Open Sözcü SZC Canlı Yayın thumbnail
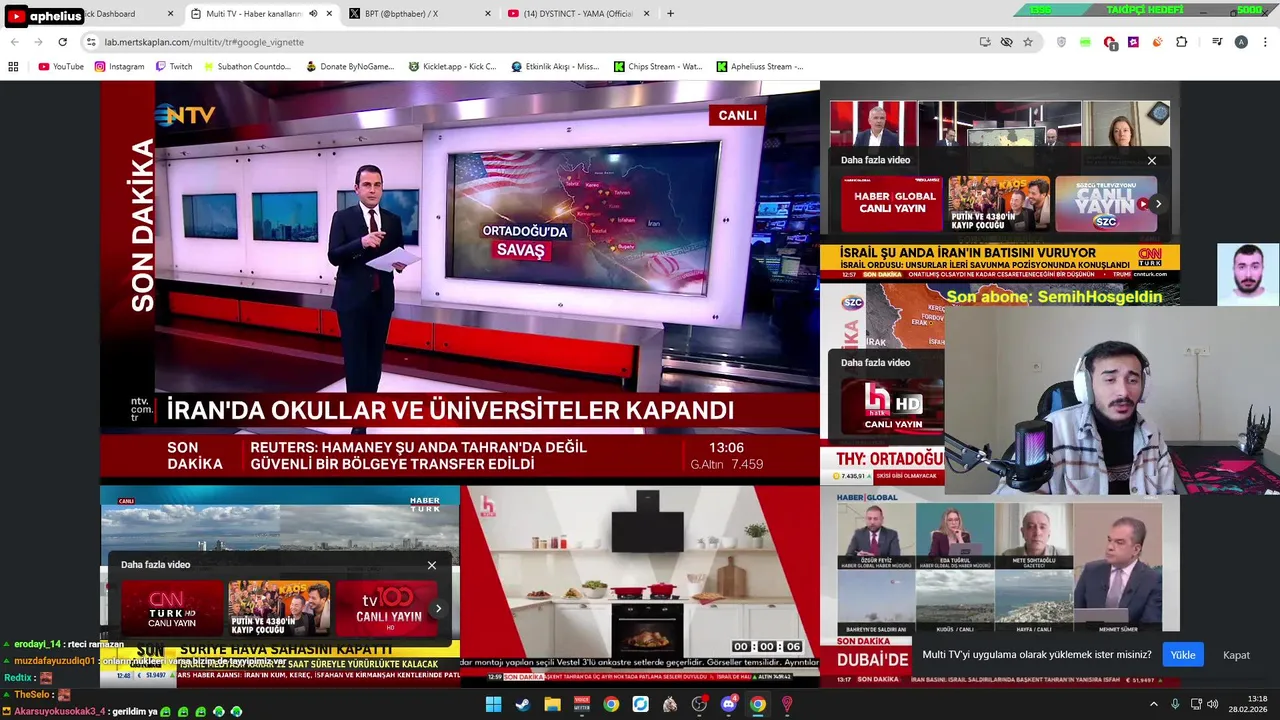The height and width of the screenshot is (720, 1280). [1106, 204]
